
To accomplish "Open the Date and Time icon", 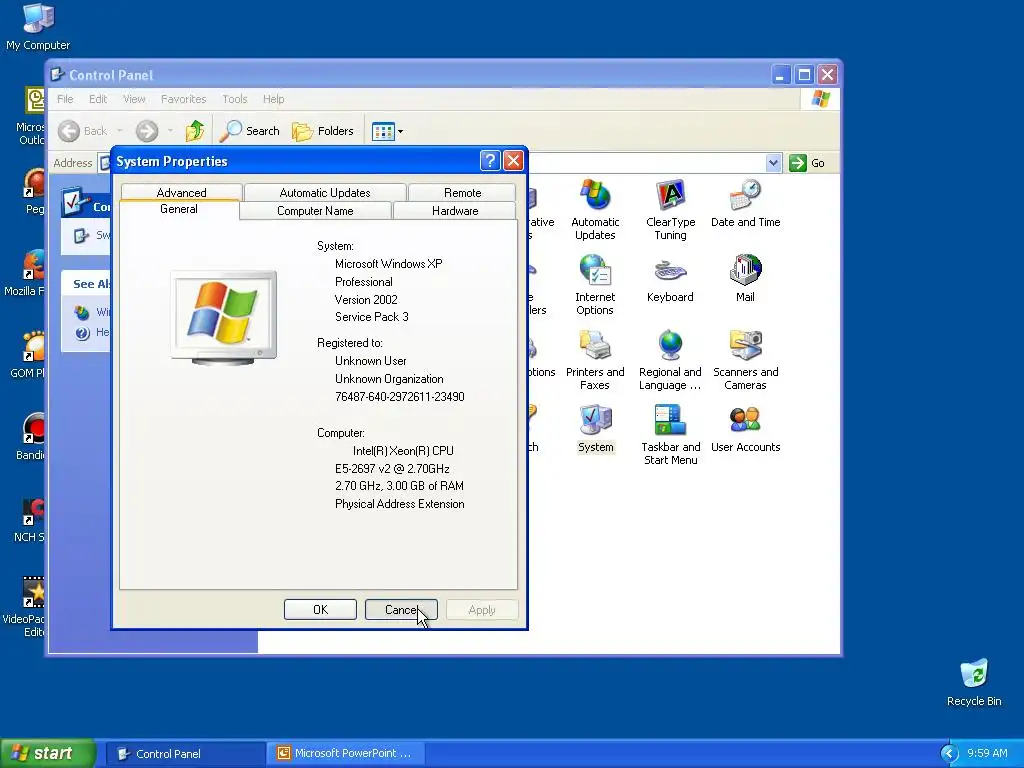I will point(745,203).
